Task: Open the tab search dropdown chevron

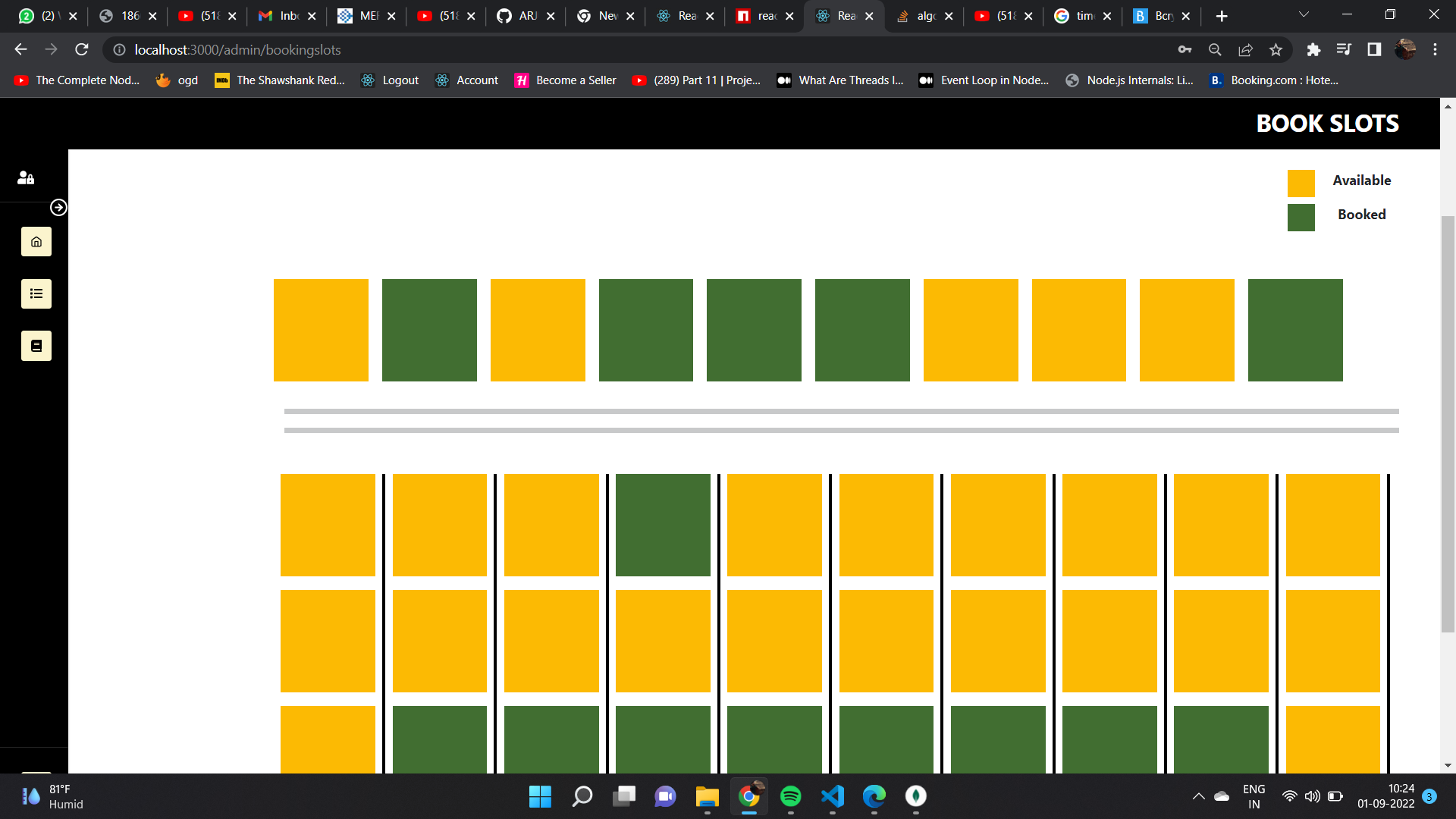Action: click(x=1304, y=15)
